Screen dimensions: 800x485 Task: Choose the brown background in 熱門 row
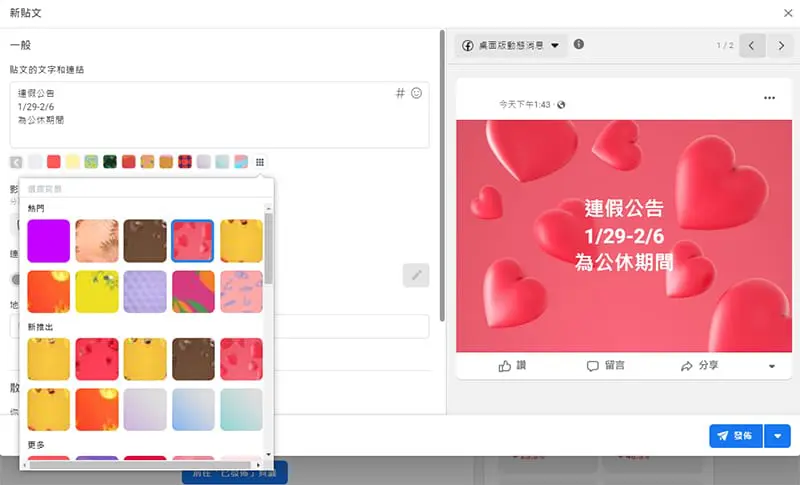pyautogui.click(x=145, y=241)
